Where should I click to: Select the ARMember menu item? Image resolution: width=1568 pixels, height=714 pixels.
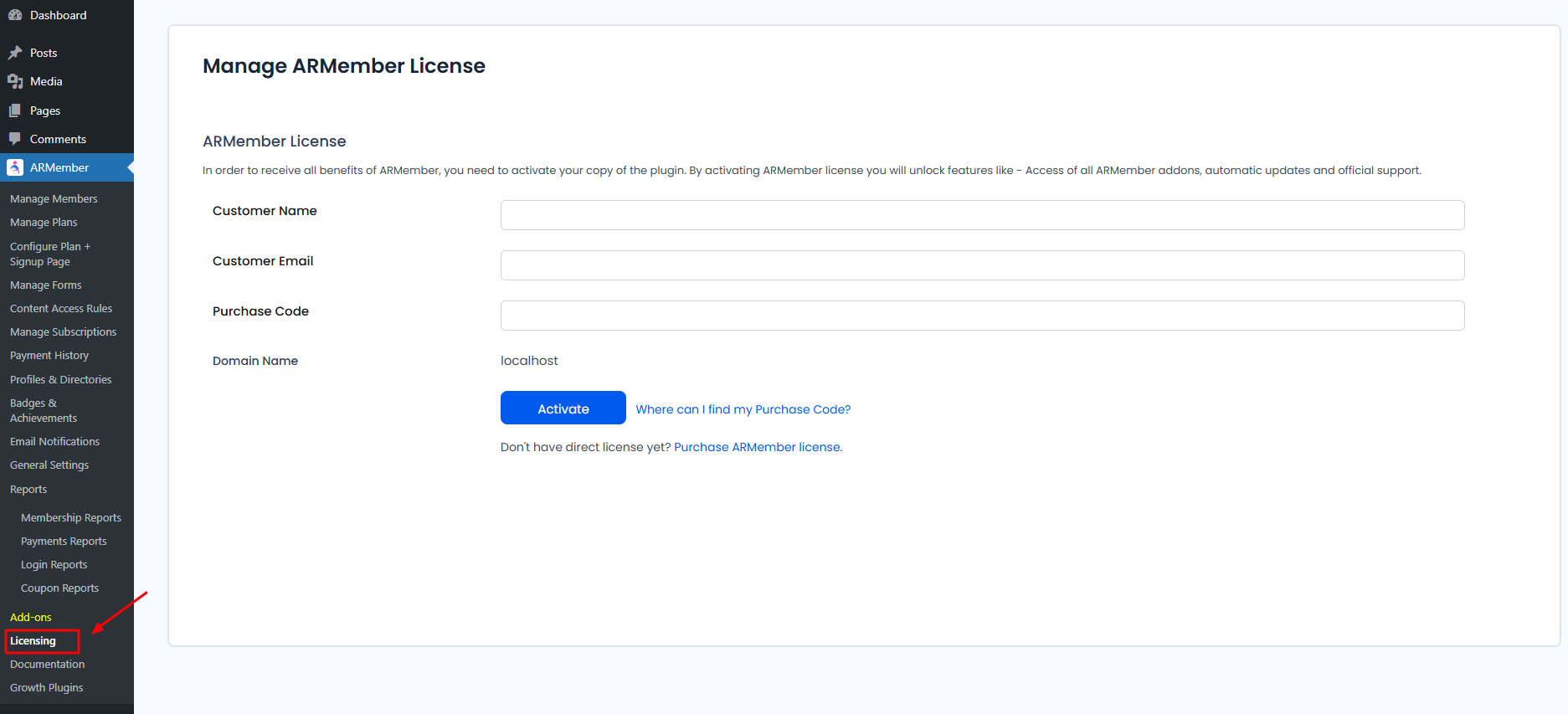pyautogui.click(x=59, y=167)
